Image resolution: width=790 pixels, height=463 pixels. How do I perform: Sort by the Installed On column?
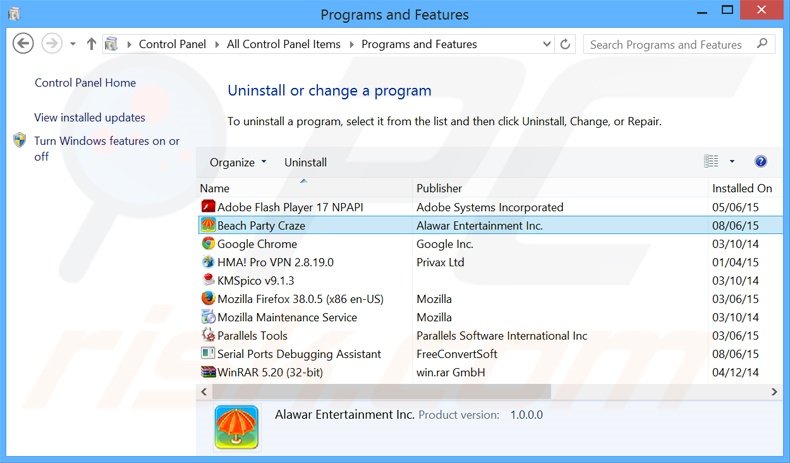tap(746, 188)
